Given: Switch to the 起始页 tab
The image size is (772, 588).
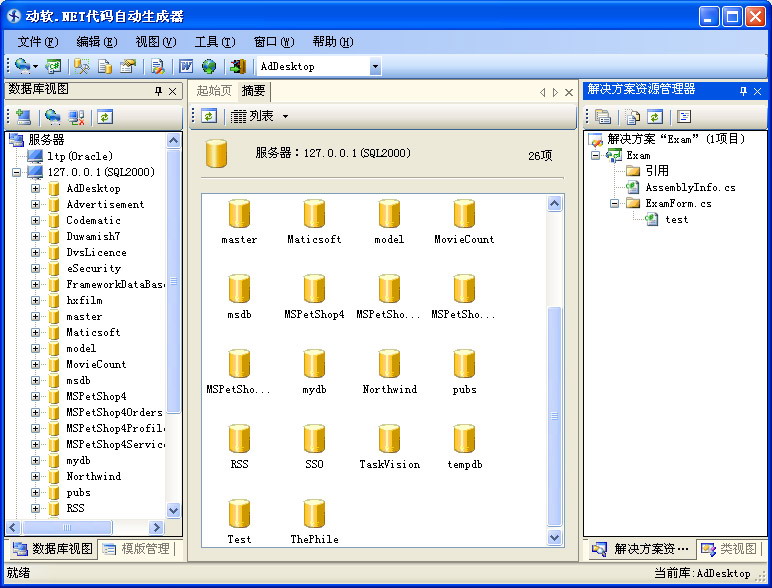Looking at the screenshot, I should [x=214, y=91].
